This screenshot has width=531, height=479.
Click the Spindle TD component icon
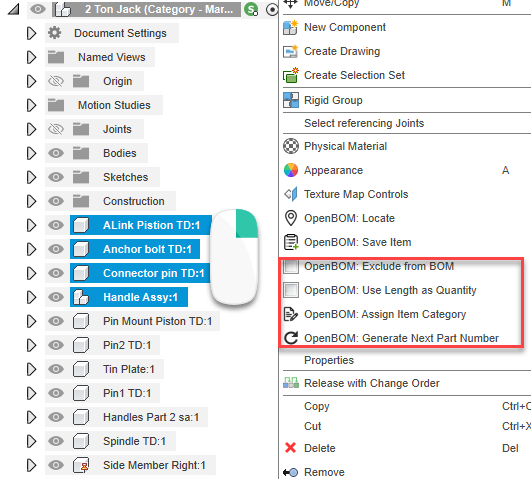[x=81, y=441]
